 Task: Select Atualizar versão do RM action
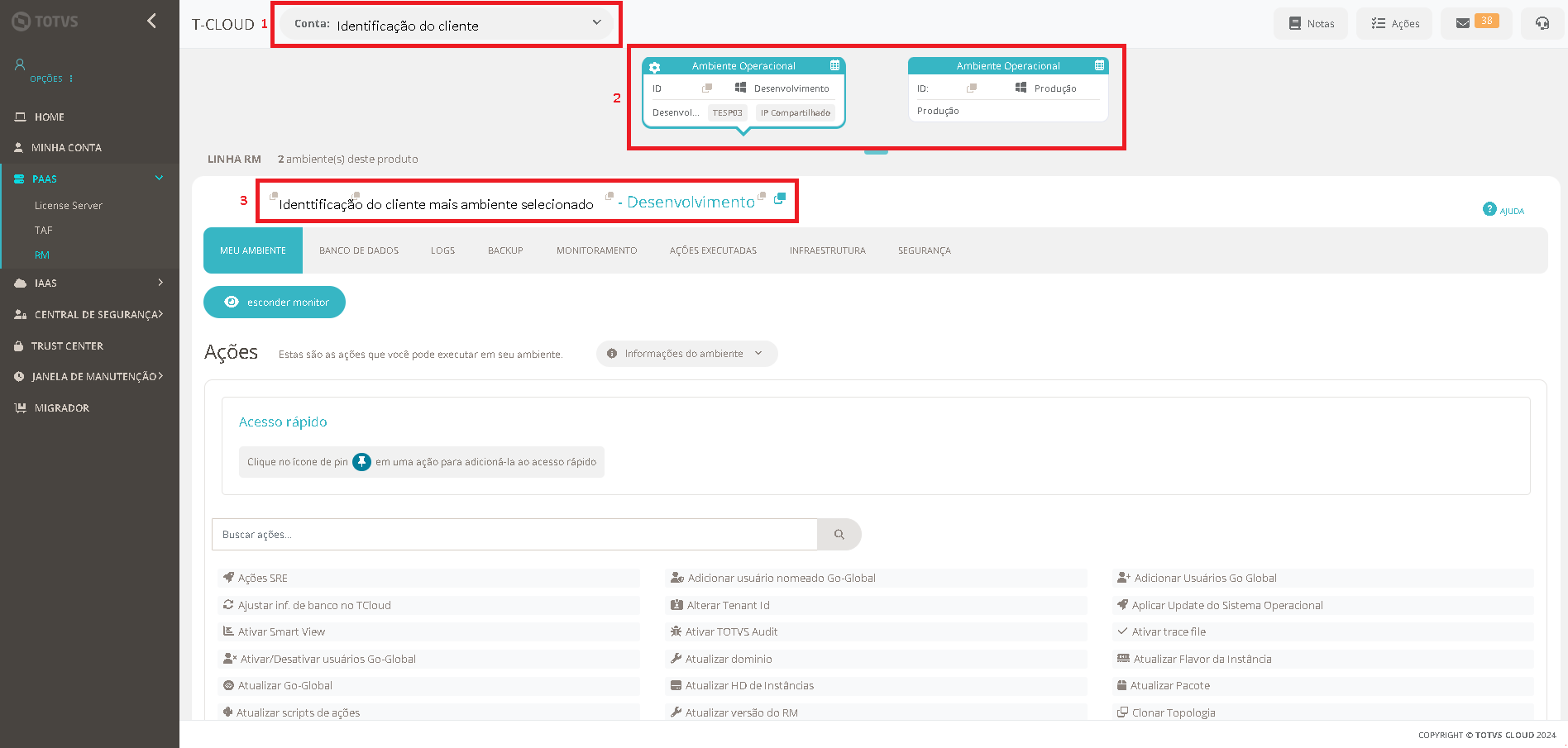[876, 712]
